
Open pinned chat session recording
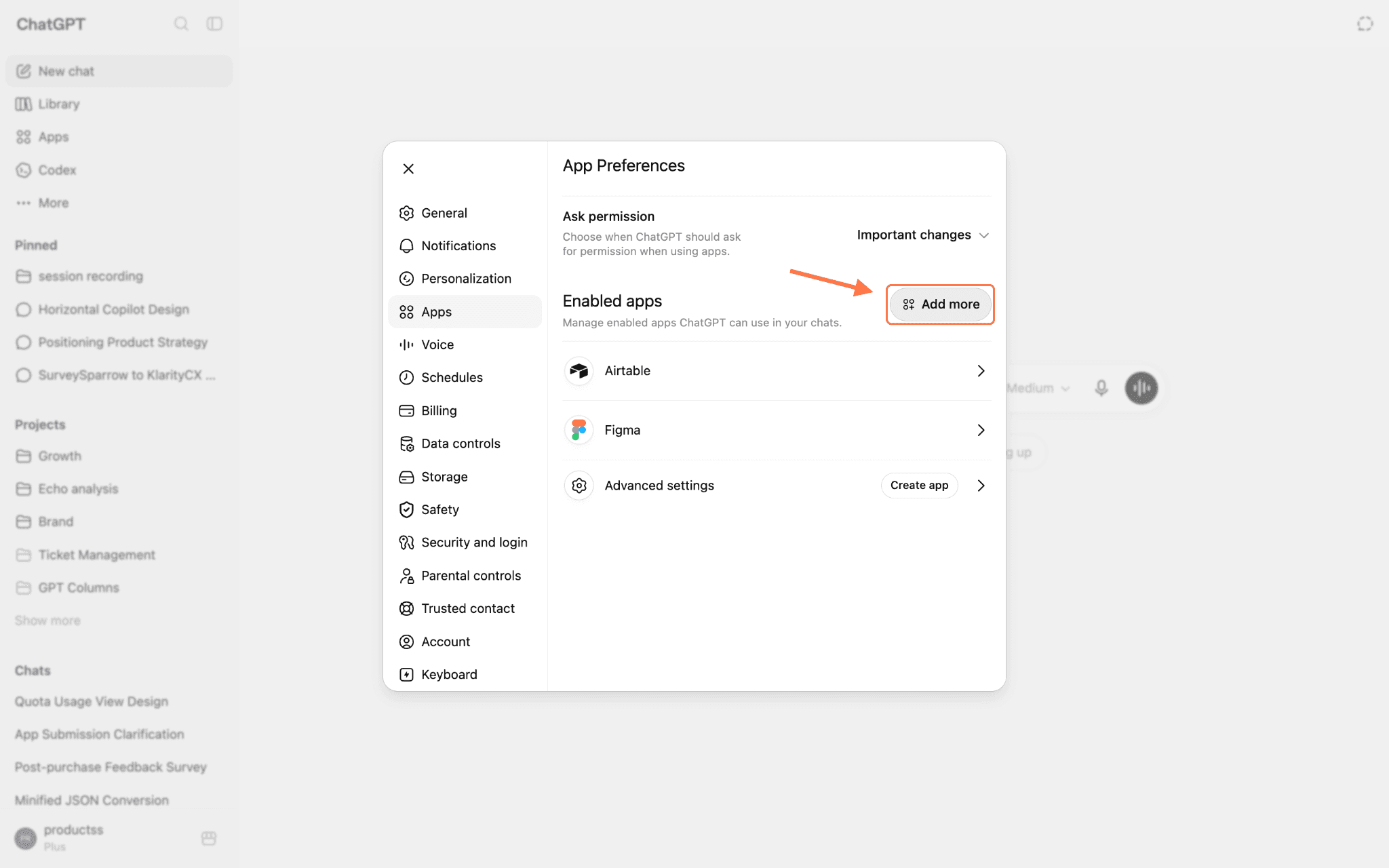pos(119,276)
